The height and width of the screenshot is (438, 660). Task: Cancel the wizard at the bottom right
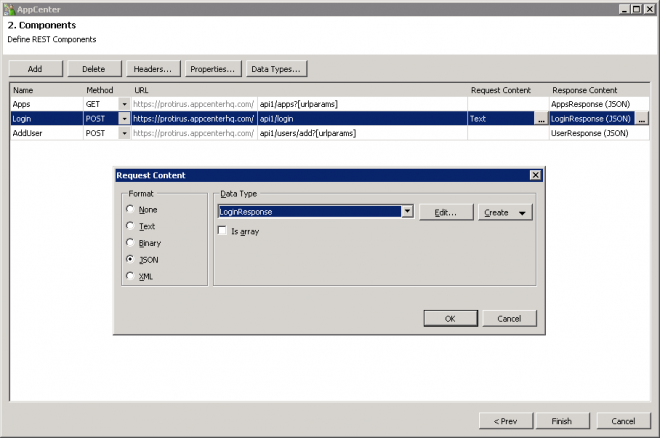pyautogui.click(x=623, y=421)
